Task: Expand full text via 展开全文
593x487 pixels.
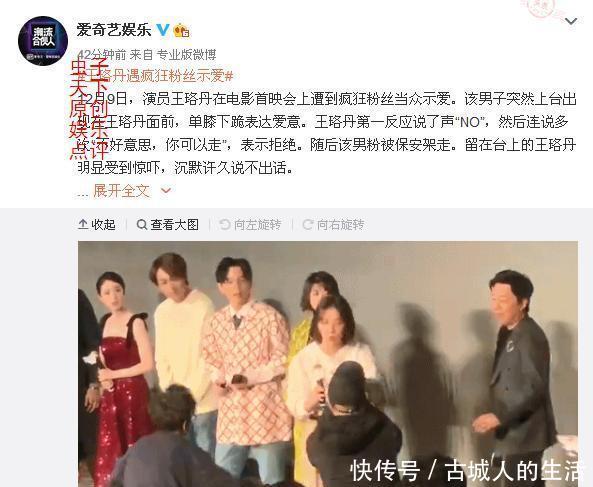Action: (x=121, y=191)
